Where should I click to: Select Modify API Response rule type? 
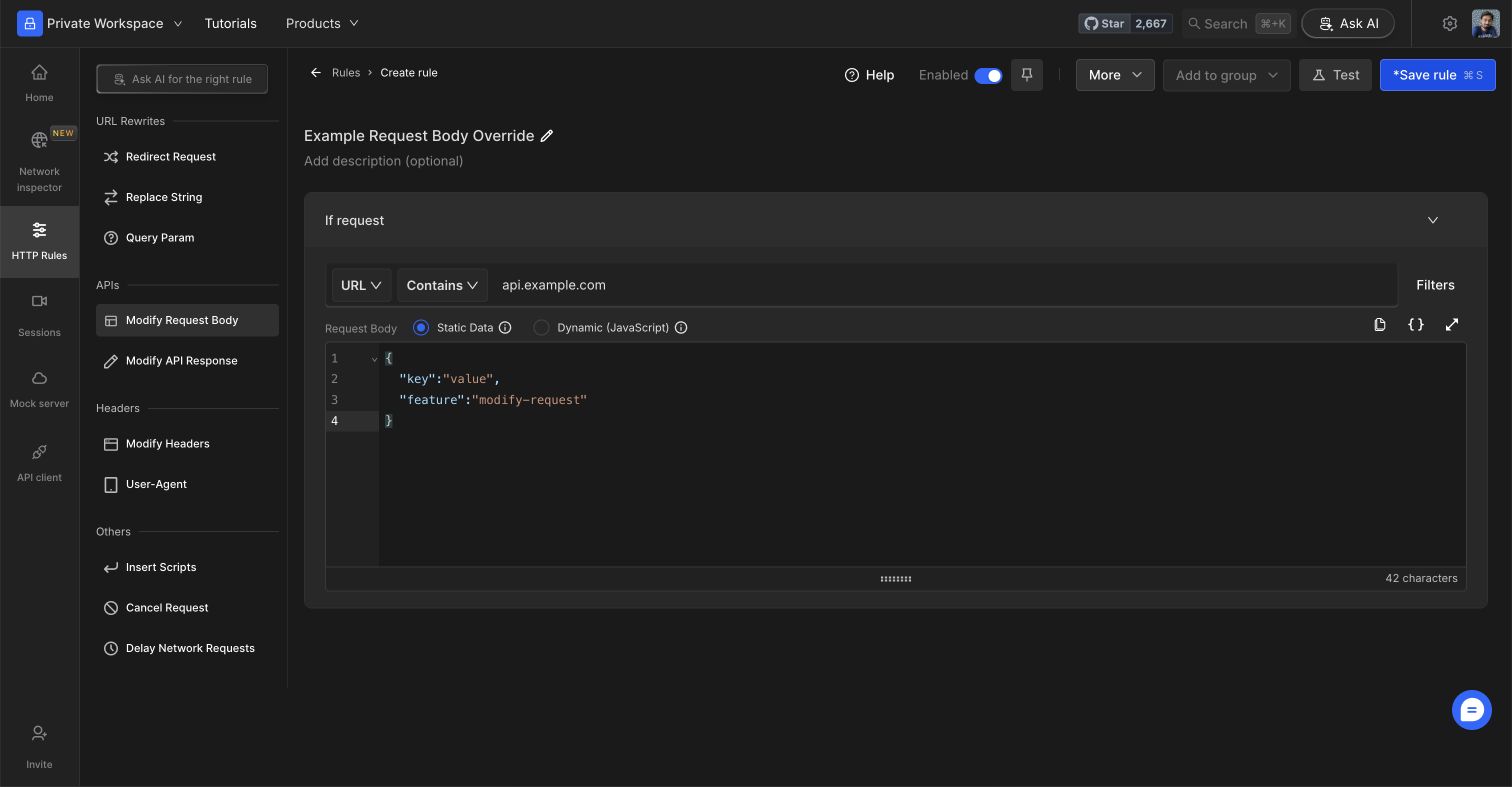point(181,360)
